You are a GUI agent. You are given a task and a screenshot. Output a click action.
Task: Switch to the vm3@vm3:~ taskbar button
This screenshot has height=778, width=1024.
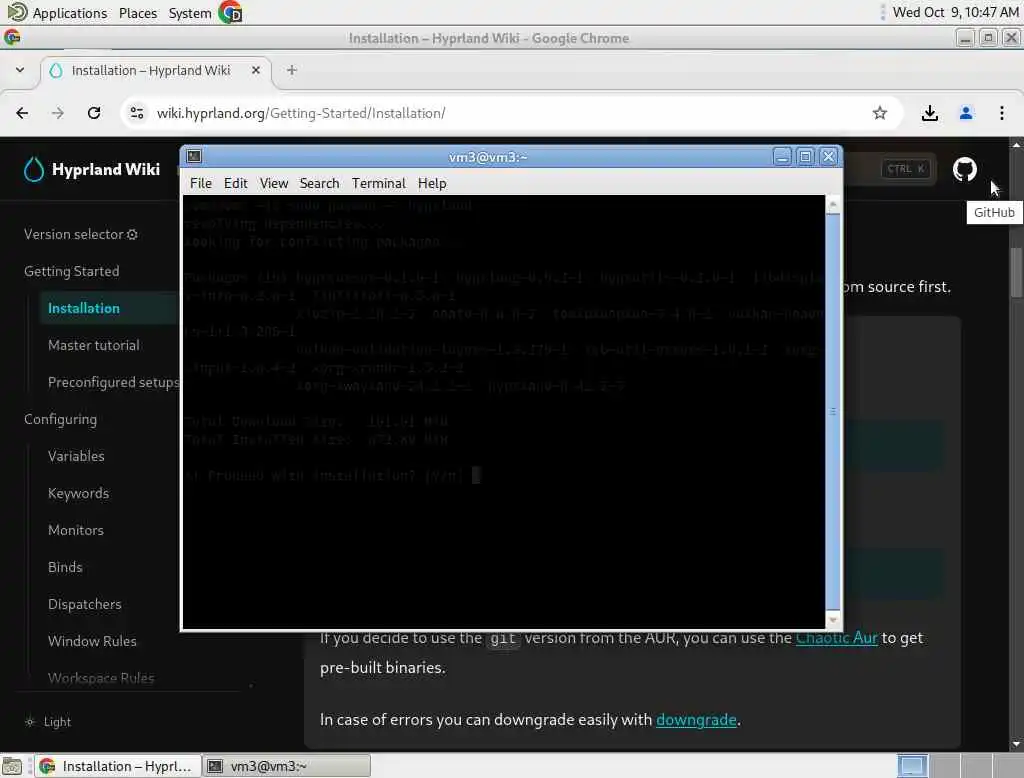tap(286, 766)
